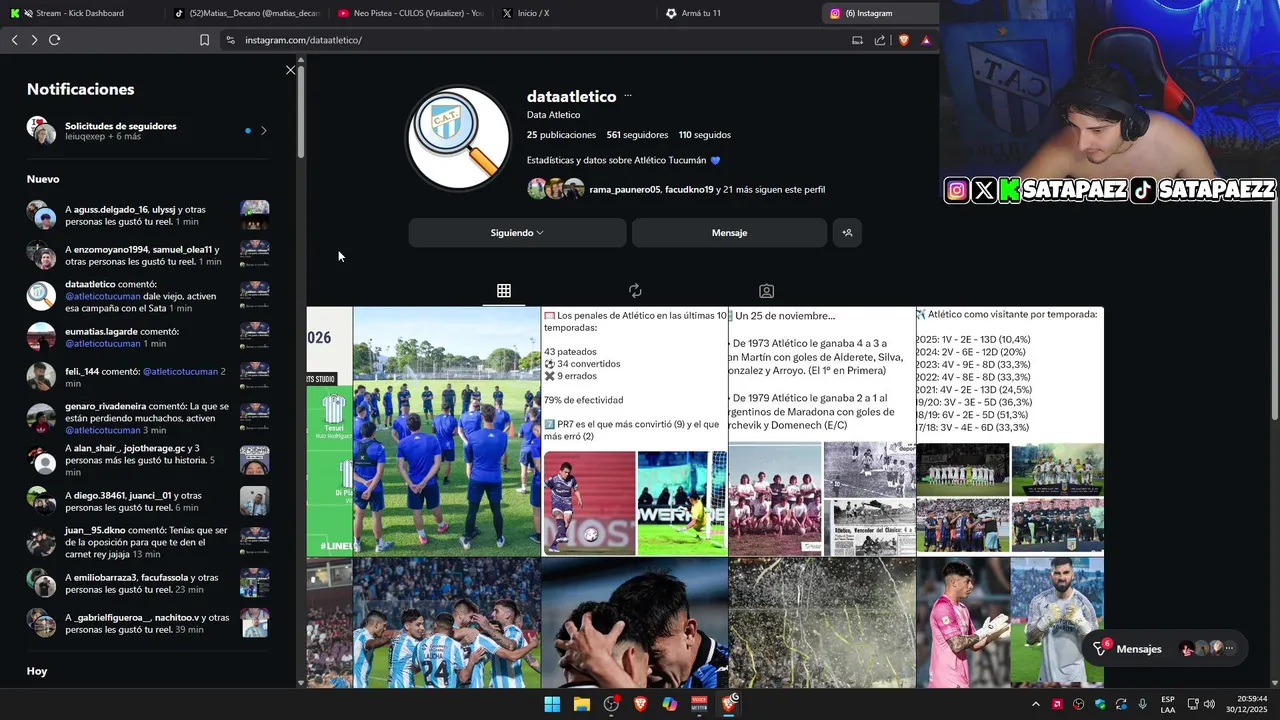Install the Instagram web app from the address bar

[x=857, y=40]
